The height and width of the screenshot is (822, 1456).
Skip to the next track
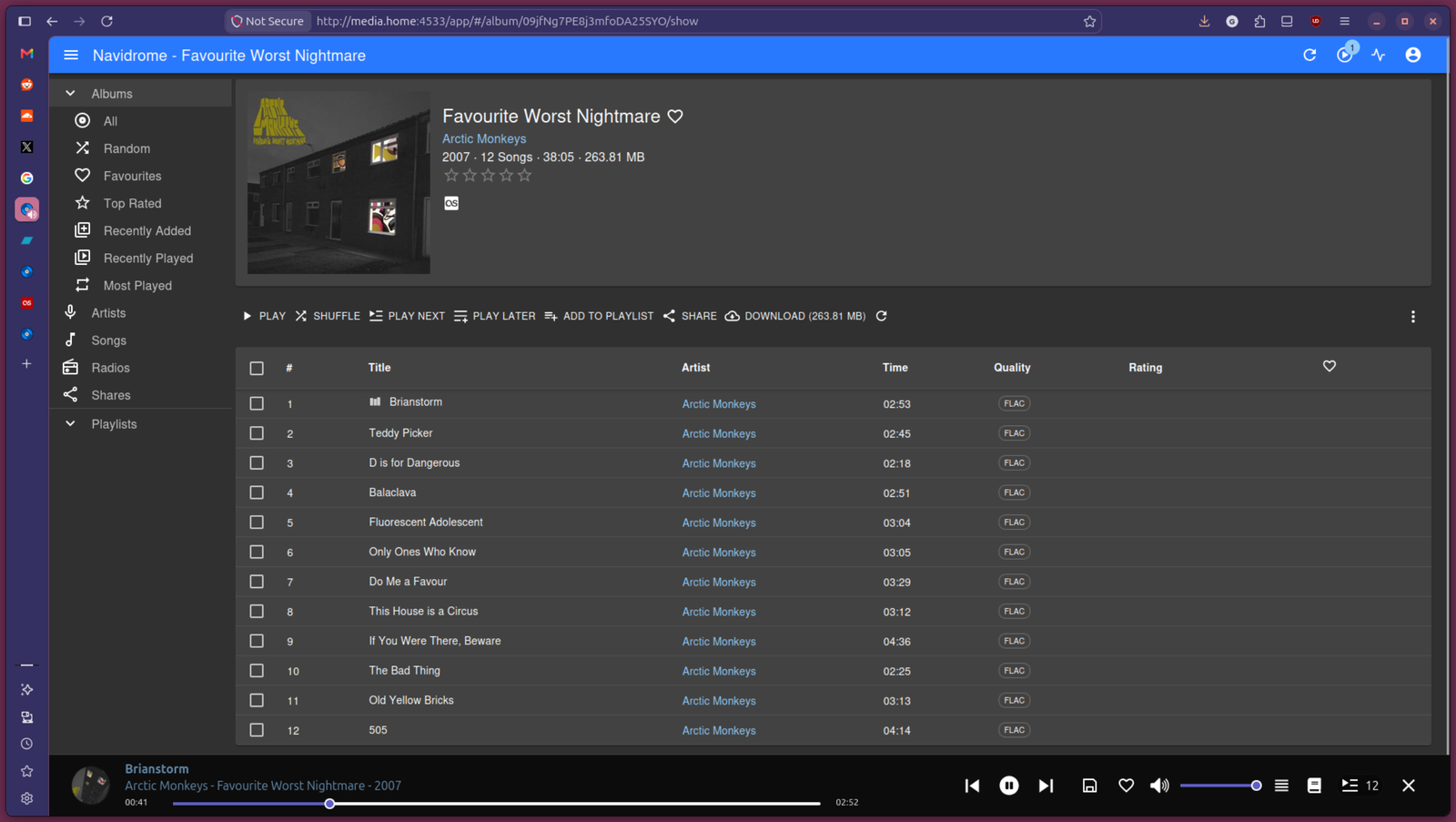point(1046,786)
